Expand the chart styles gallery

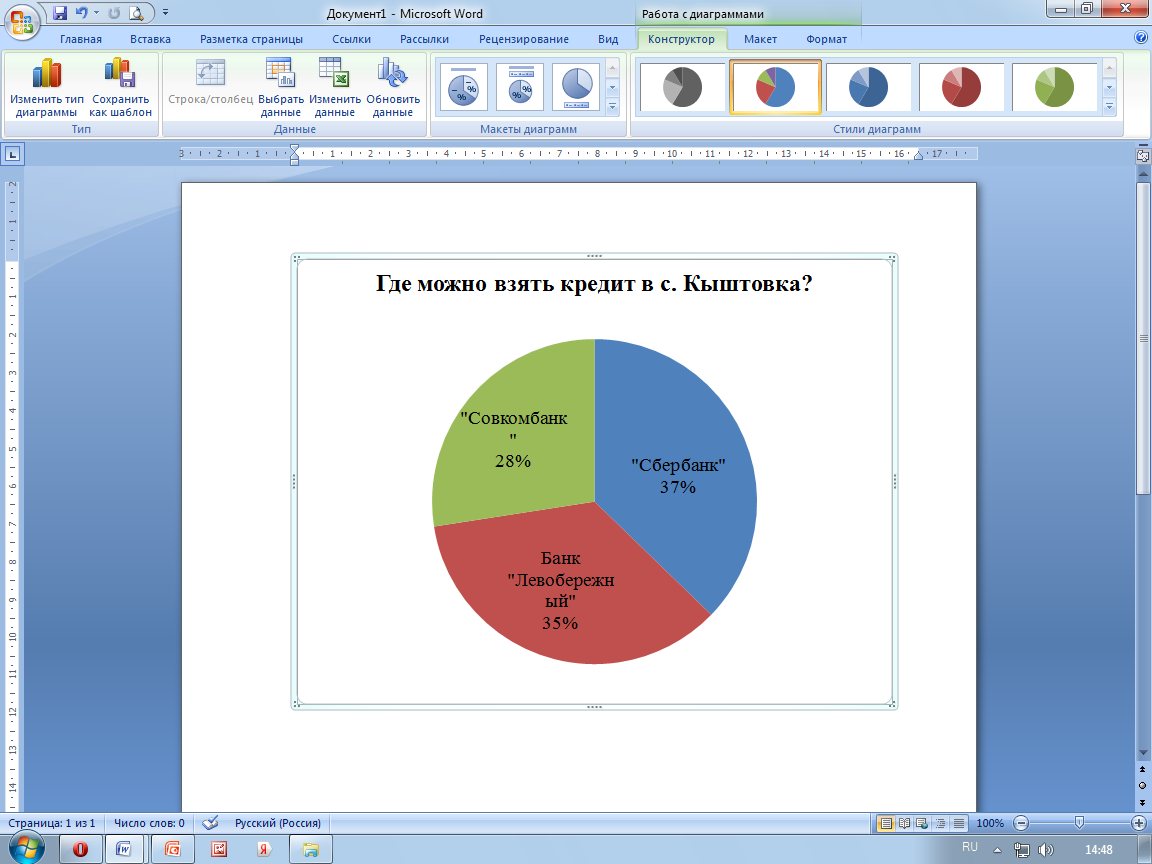tap(1109, 107)
